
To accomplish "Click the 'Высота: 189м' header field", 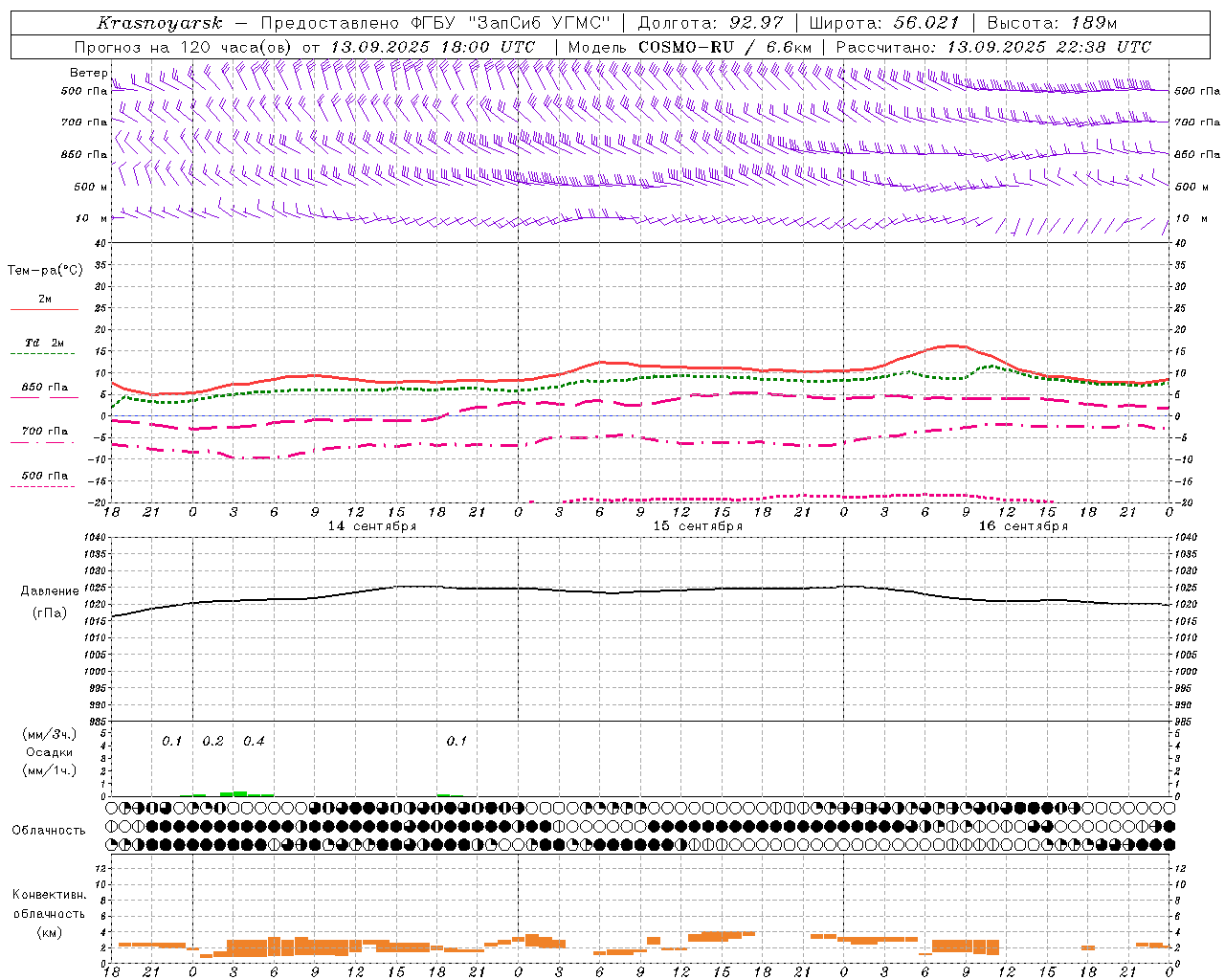I will [x=1052, y=23].
